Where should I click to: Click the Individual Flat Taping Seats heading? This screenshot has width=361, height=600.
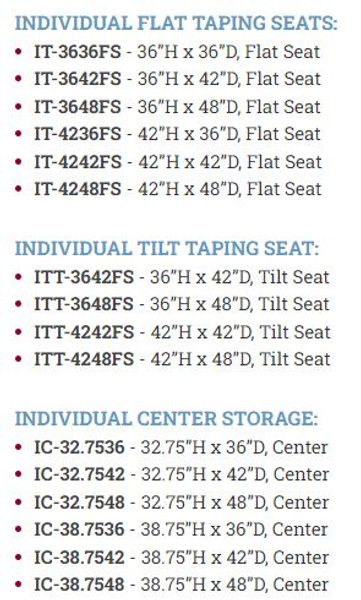pos(176,23)
